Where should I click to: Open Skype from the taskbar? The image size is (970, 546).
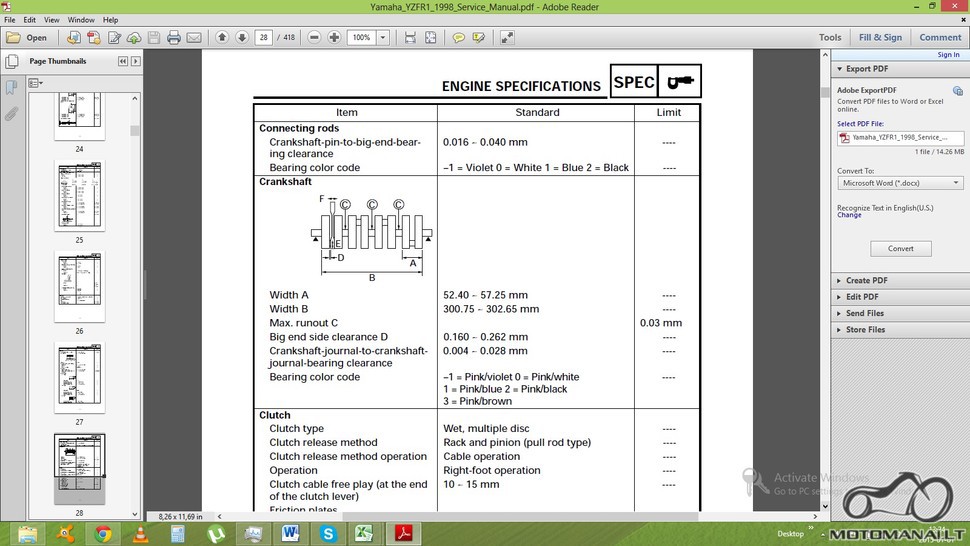[x=328, y=534]
